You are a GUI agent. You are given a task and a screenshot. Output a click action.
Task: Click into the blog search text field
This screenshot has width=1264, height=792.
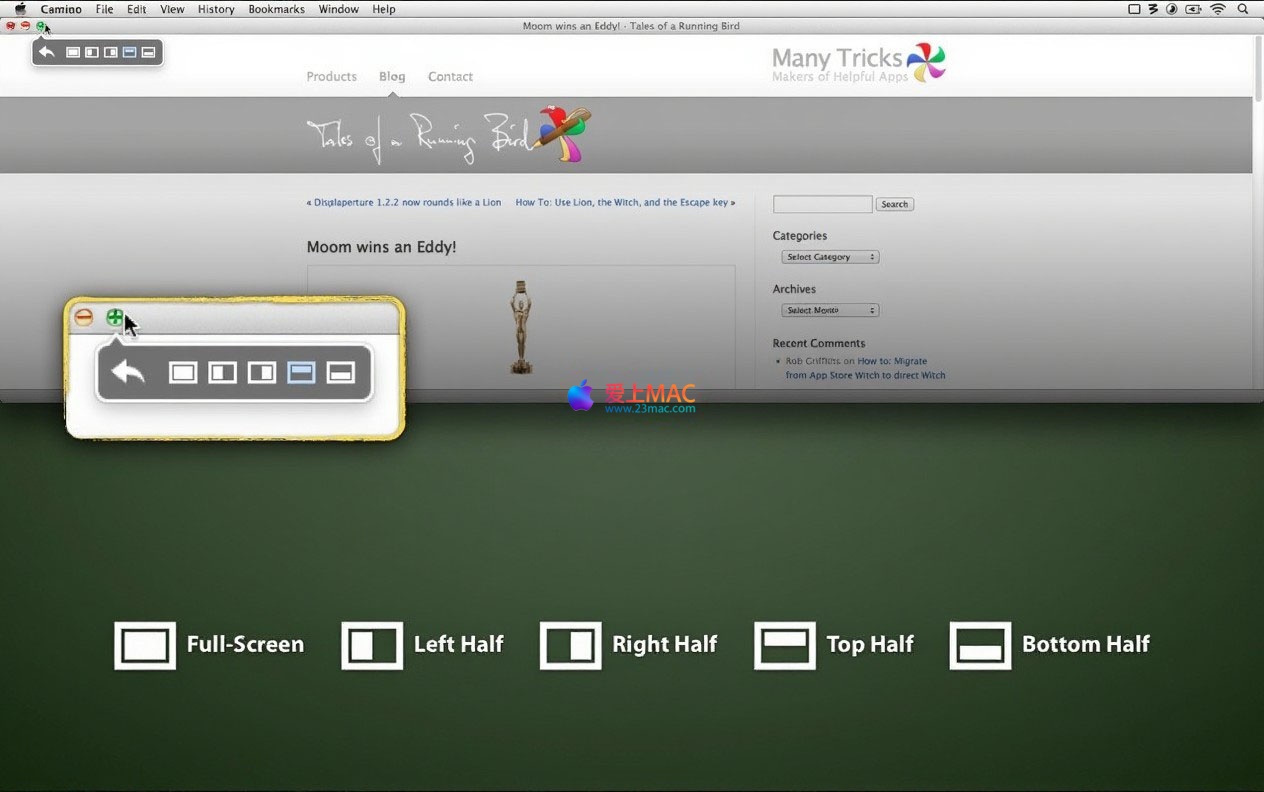pyautogui.click(x=822, y=204)
